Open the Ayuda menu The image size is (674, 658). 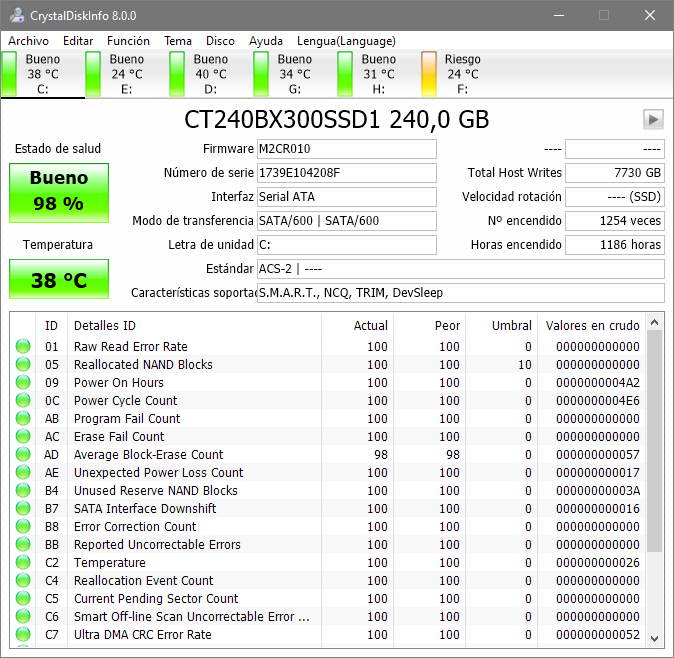[x=266, y=41]
